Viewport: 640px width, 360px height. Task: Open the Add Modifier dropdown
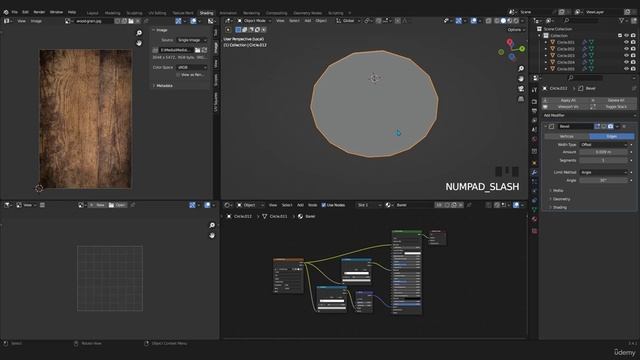tap(589, 116)
